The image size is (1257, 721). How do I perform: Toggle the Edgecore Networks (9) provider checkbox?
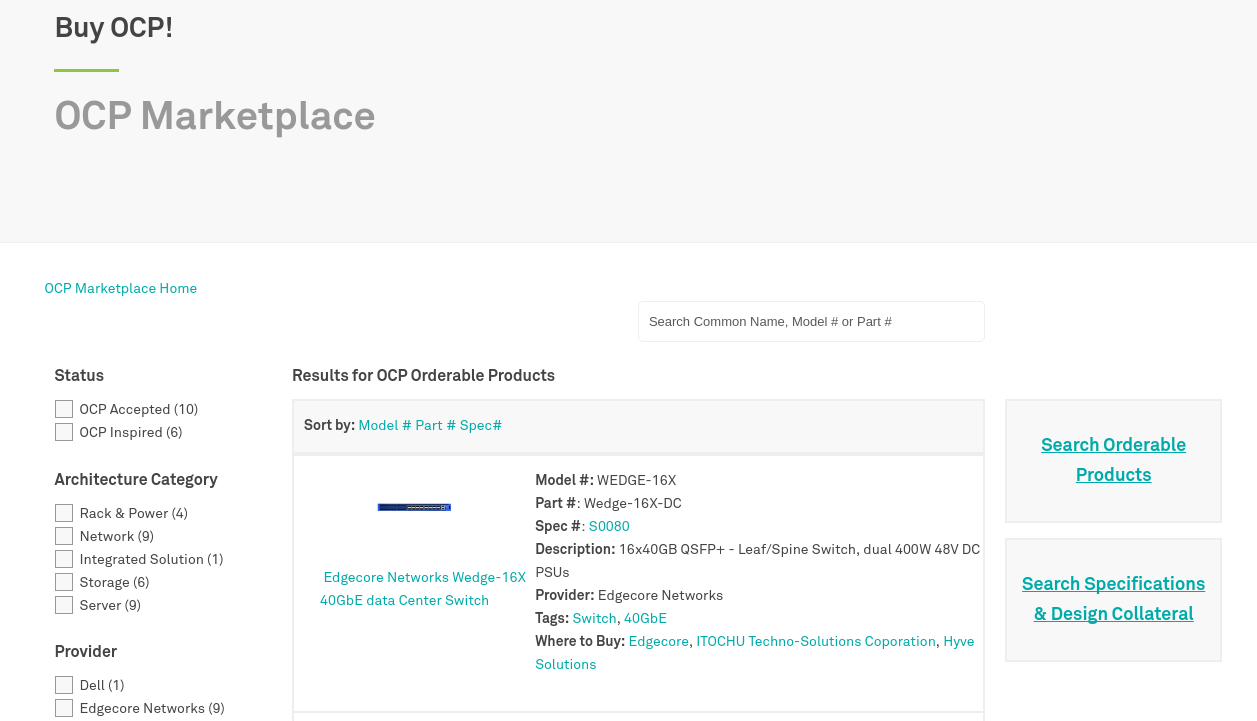click(x=64, y=708)
